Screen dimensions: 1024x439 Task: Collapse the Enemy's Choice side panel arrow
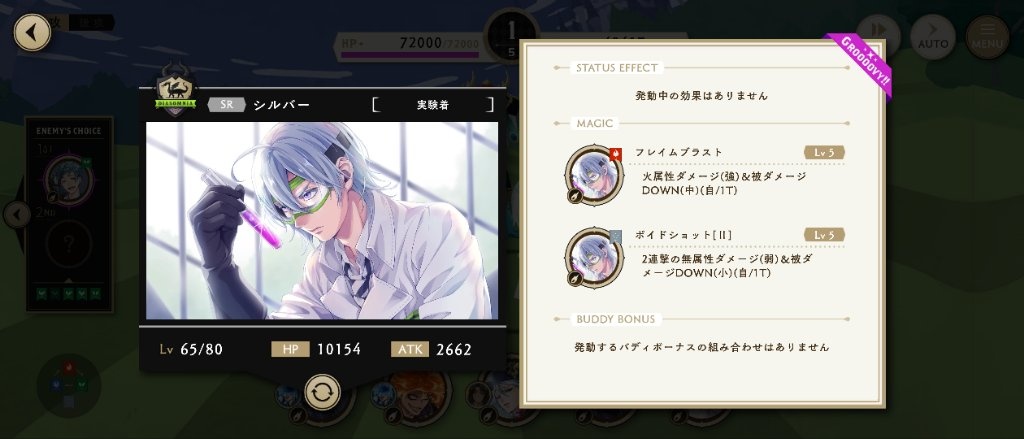(17, 214)
